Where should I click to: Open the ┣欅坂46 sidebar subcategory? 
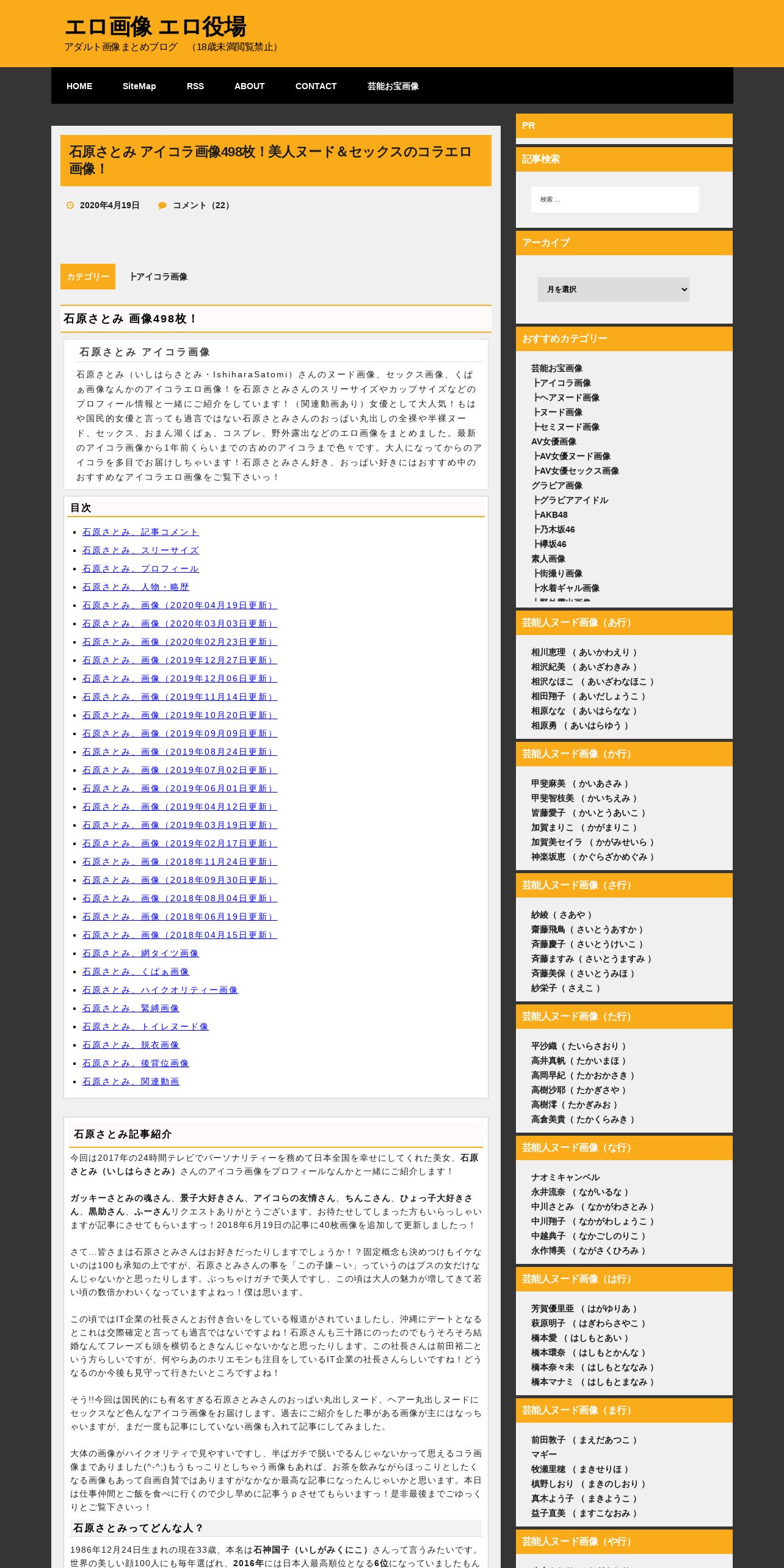pyautogui.click(x=550, y=544)
